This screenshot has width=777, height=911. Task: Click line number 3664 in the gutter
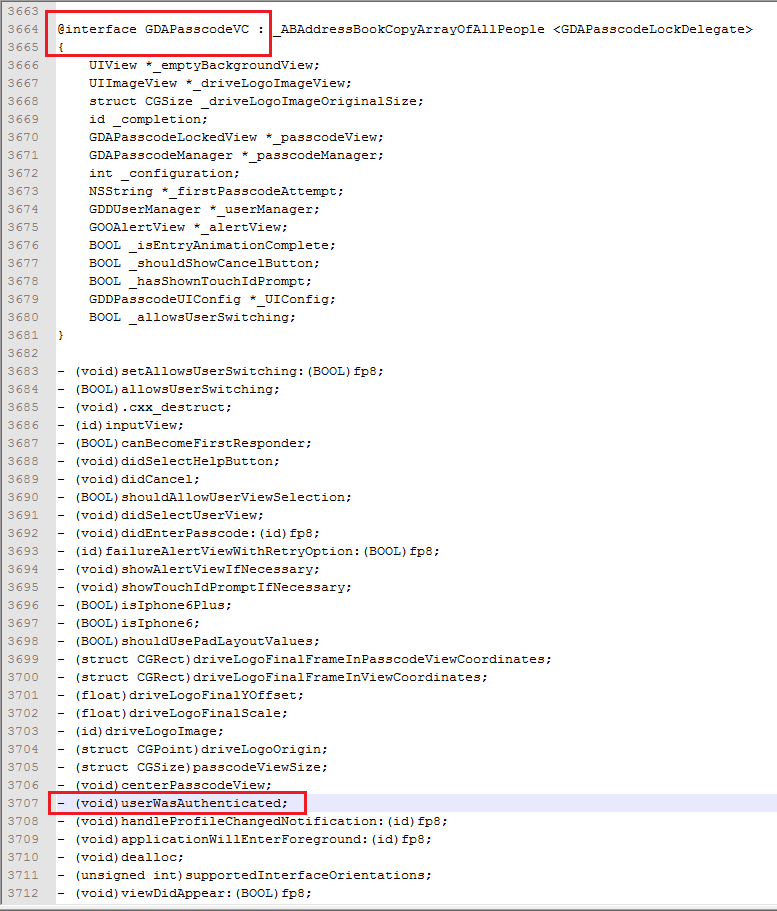[23, 29]
